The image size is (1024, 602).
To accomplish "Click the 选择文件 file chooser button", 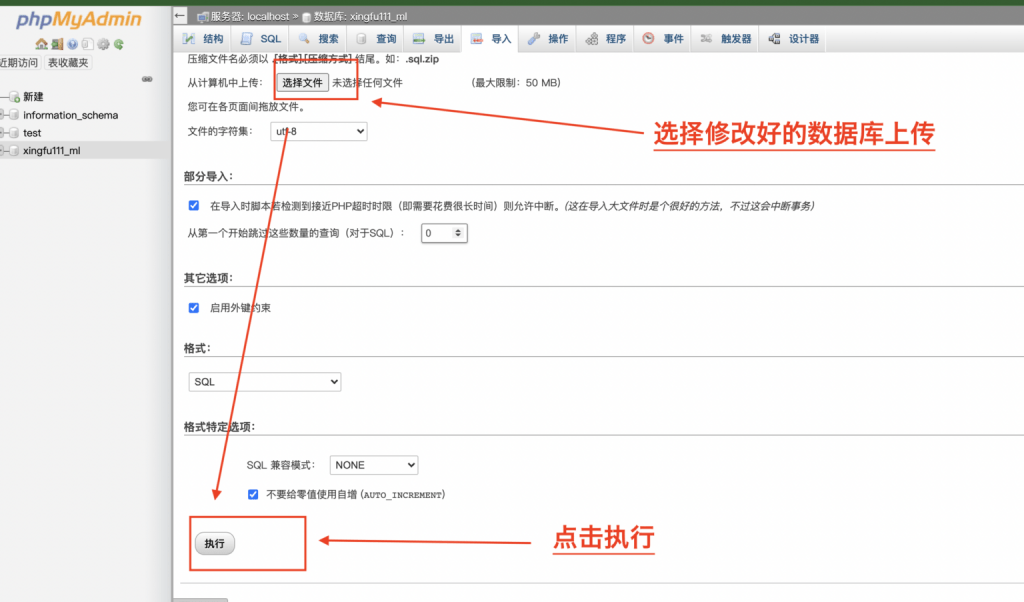I will click(x=302, y=83).
